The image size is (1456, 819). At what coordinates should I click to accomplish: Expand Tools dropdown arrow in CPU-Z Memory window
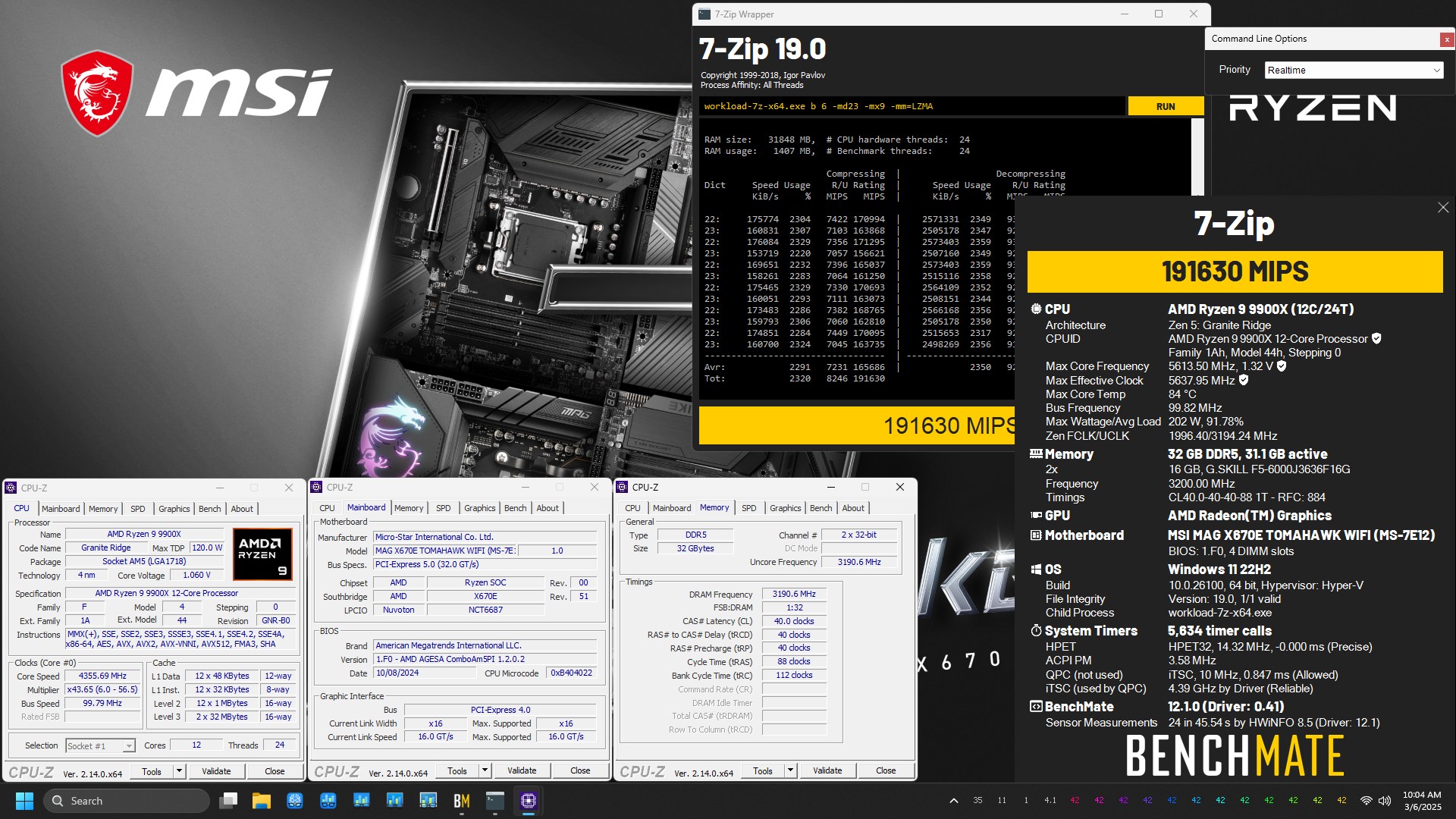pyautogui.click(x=790, y=771)
